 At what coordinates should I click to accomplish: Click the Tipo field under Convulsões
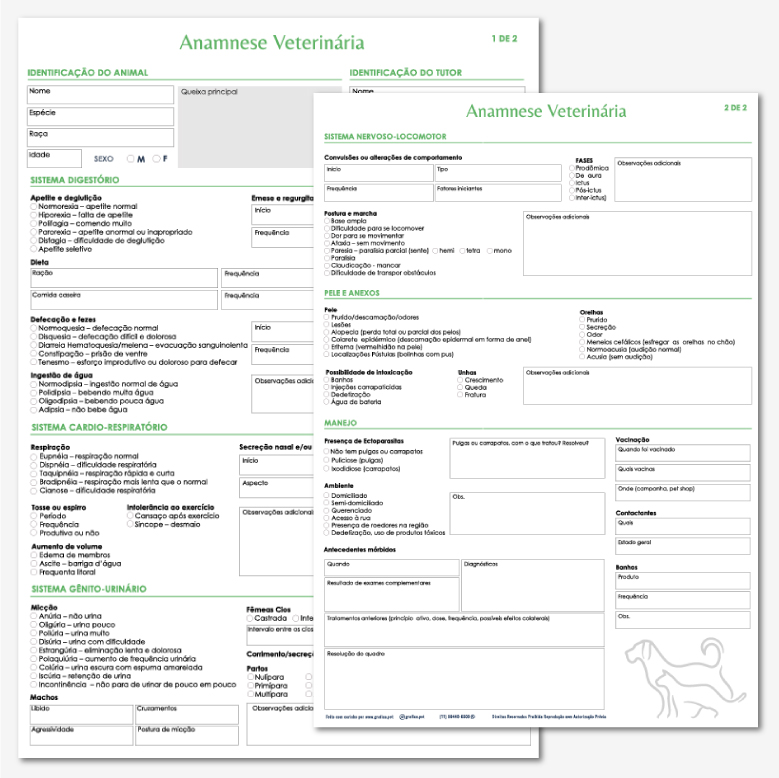(498, 173)
